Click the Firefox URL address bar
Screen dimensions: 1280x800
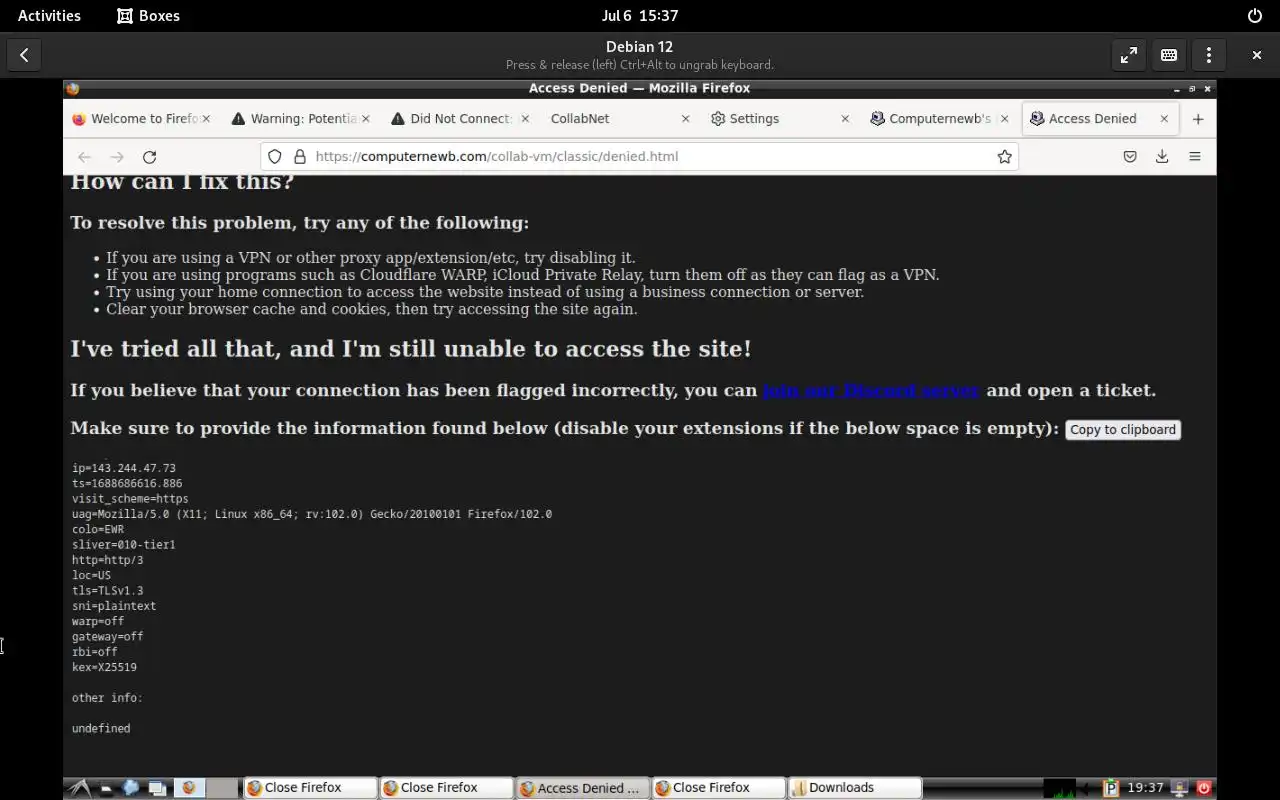click(640, 157)
